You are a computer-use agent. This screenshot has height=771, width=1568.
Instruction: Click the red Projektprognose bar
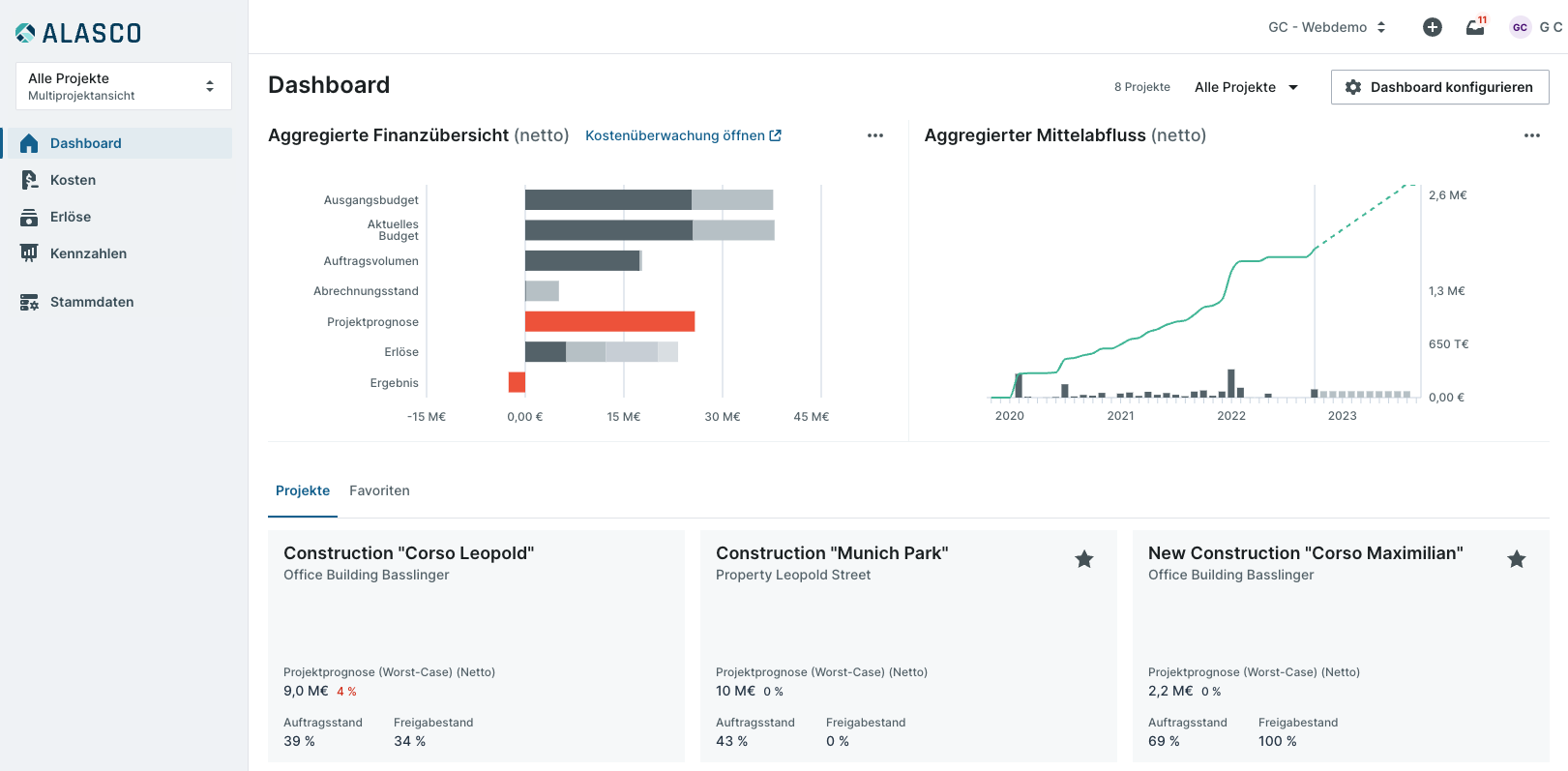(x=609, y=321)
